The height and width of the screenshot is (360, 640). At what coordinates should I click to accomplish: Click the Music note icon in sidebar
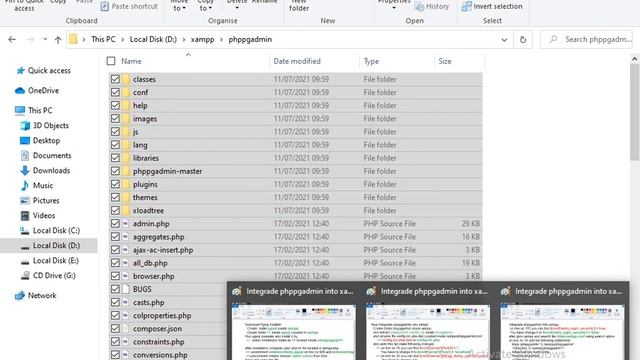pos(25,185)
